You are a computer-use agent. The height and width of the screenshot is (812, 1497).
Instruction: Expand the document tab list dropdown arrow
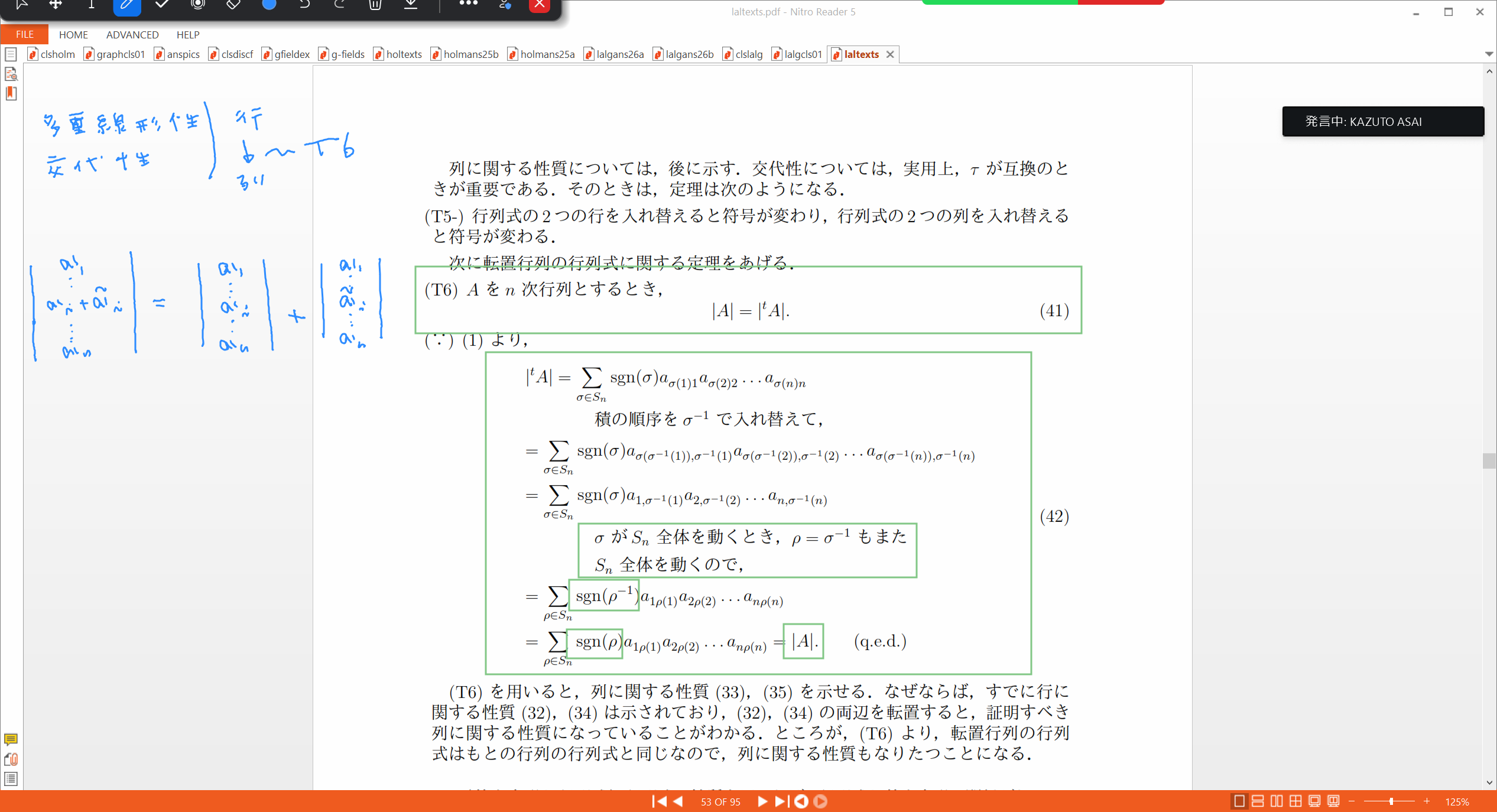(x=1489, y=54)
